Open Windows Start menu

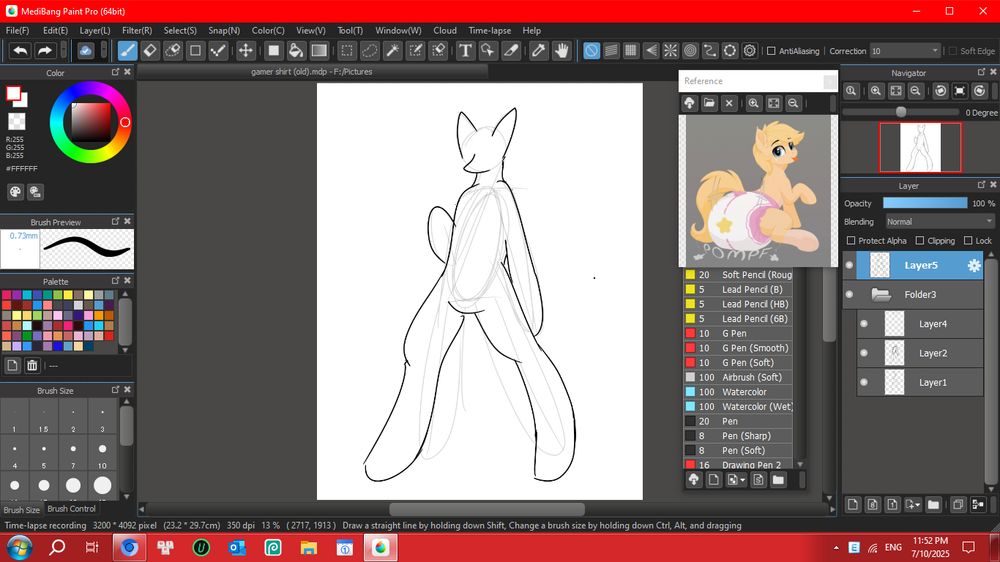18,547
